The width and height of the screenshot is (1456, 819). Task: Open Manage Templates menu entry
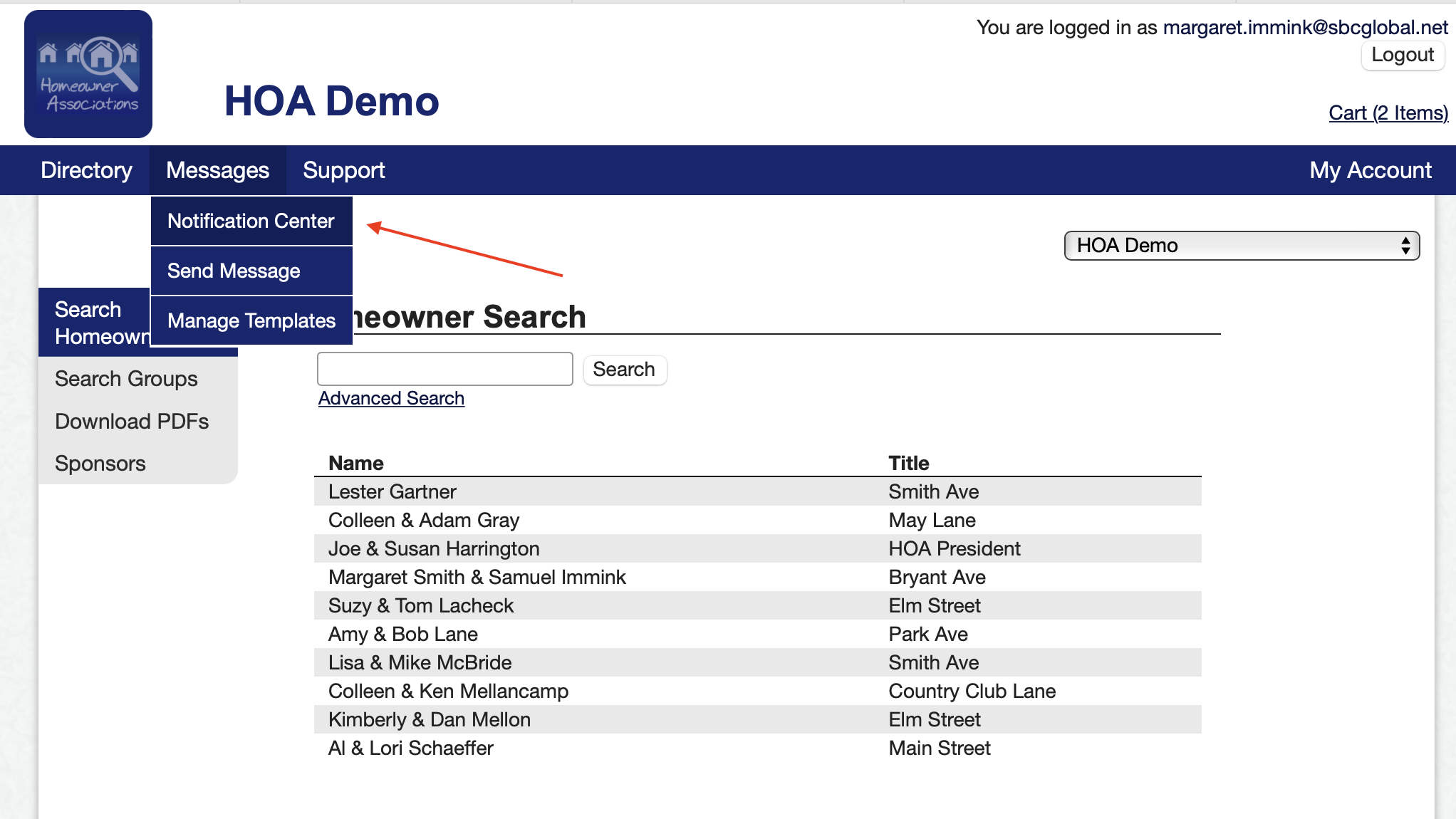pos(251,321)
